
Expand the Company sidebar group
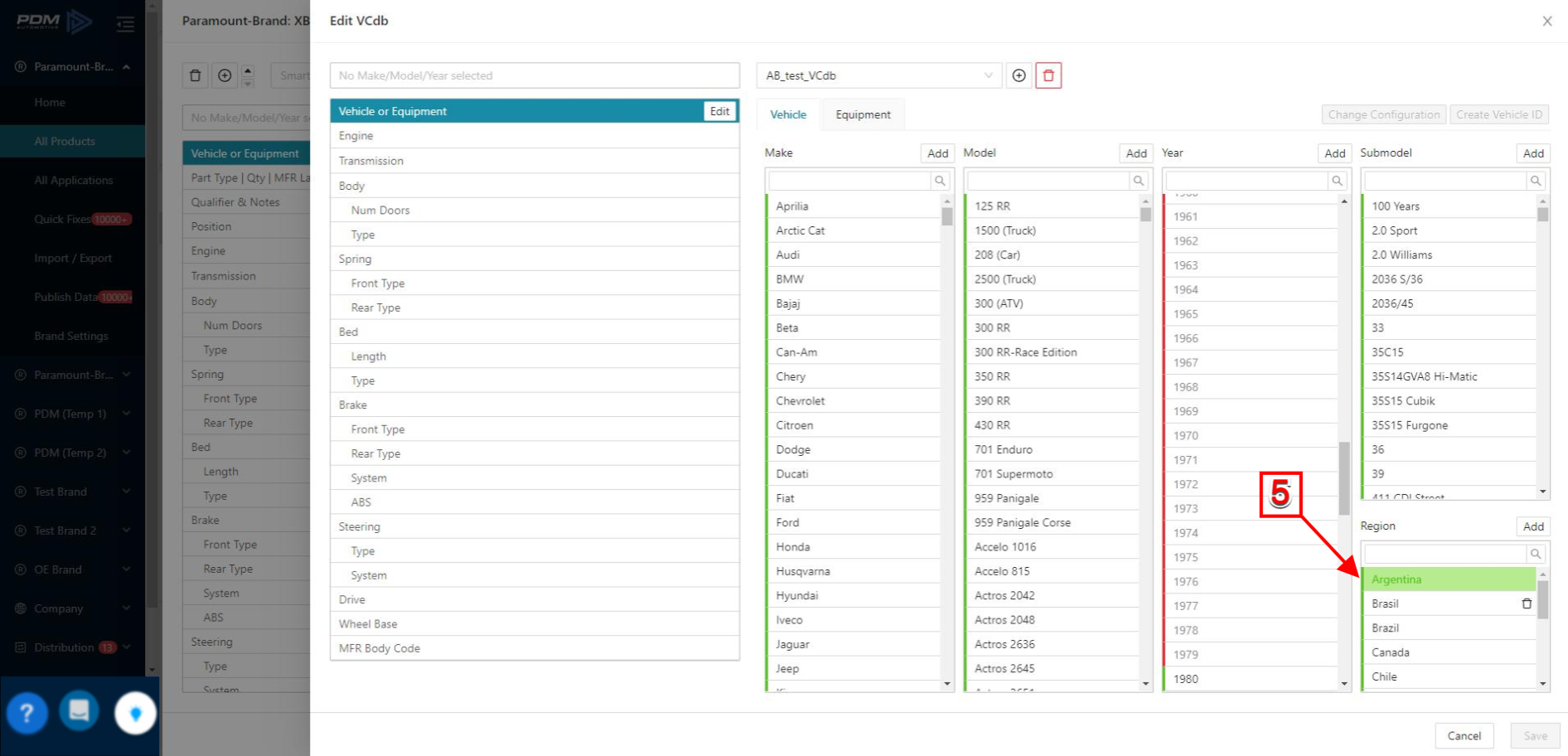point(126,608)
